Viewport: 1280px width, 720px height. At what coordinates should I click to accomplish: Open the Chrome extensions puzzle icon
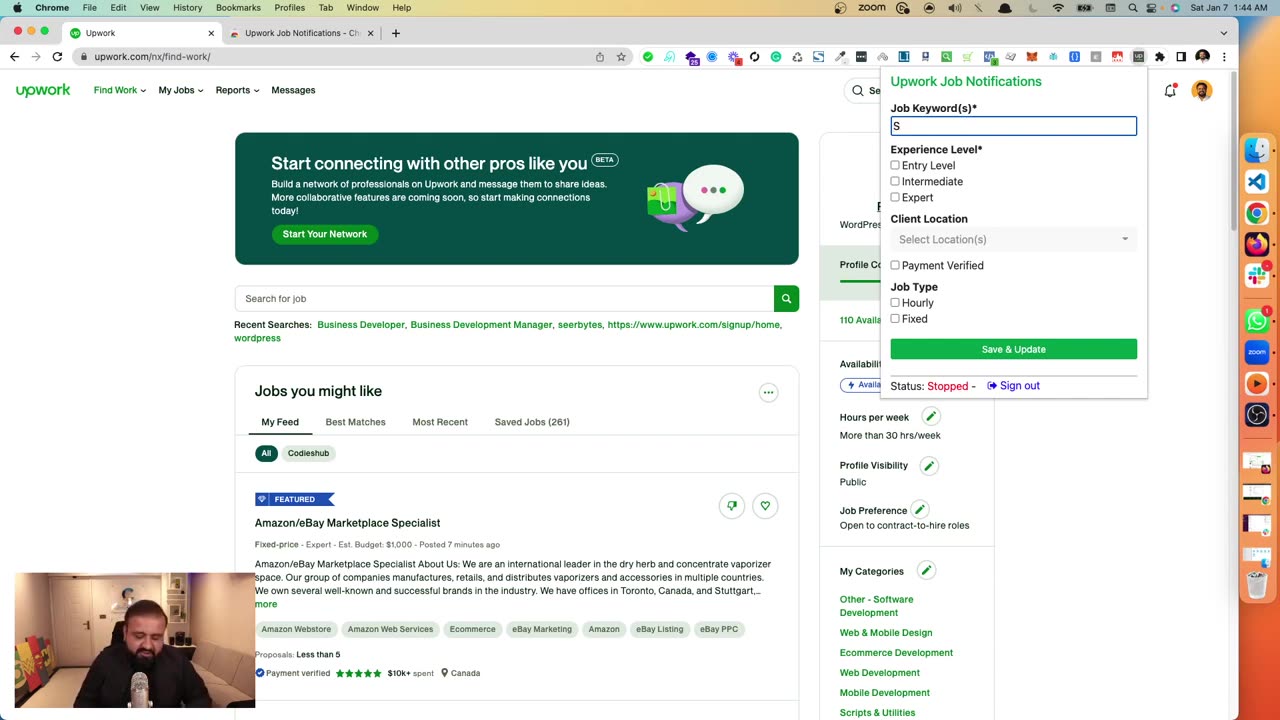pyautogui.click(x=1160, y=57)
